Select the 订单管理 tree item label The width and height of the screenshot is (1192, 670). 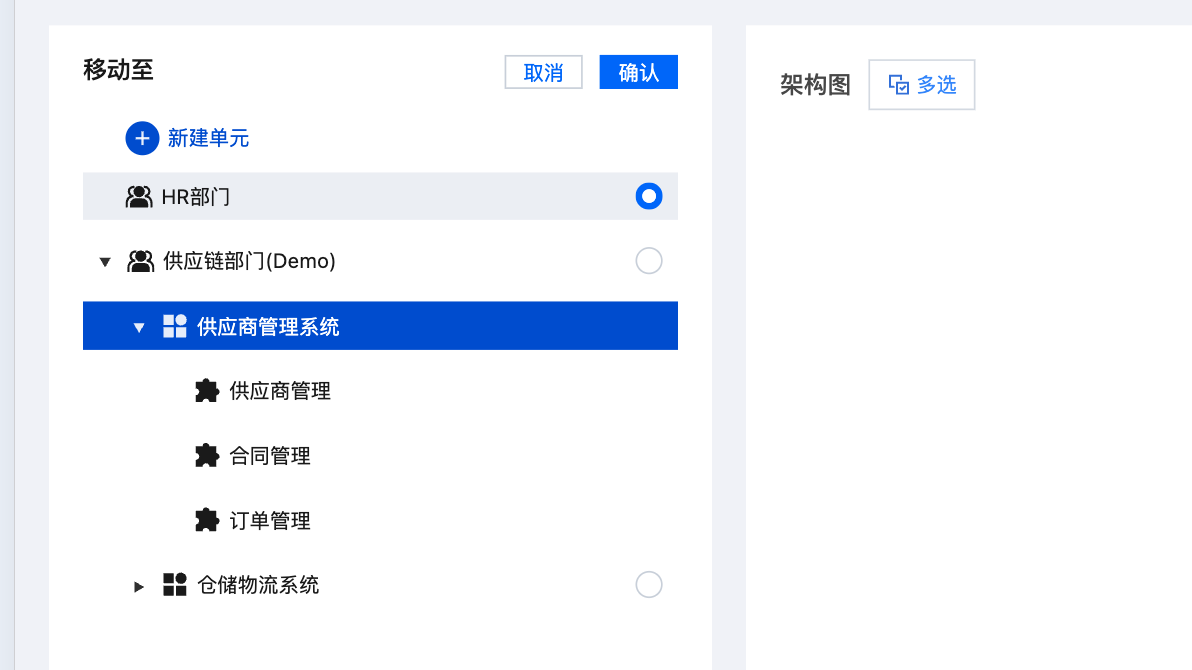point(270,521)
